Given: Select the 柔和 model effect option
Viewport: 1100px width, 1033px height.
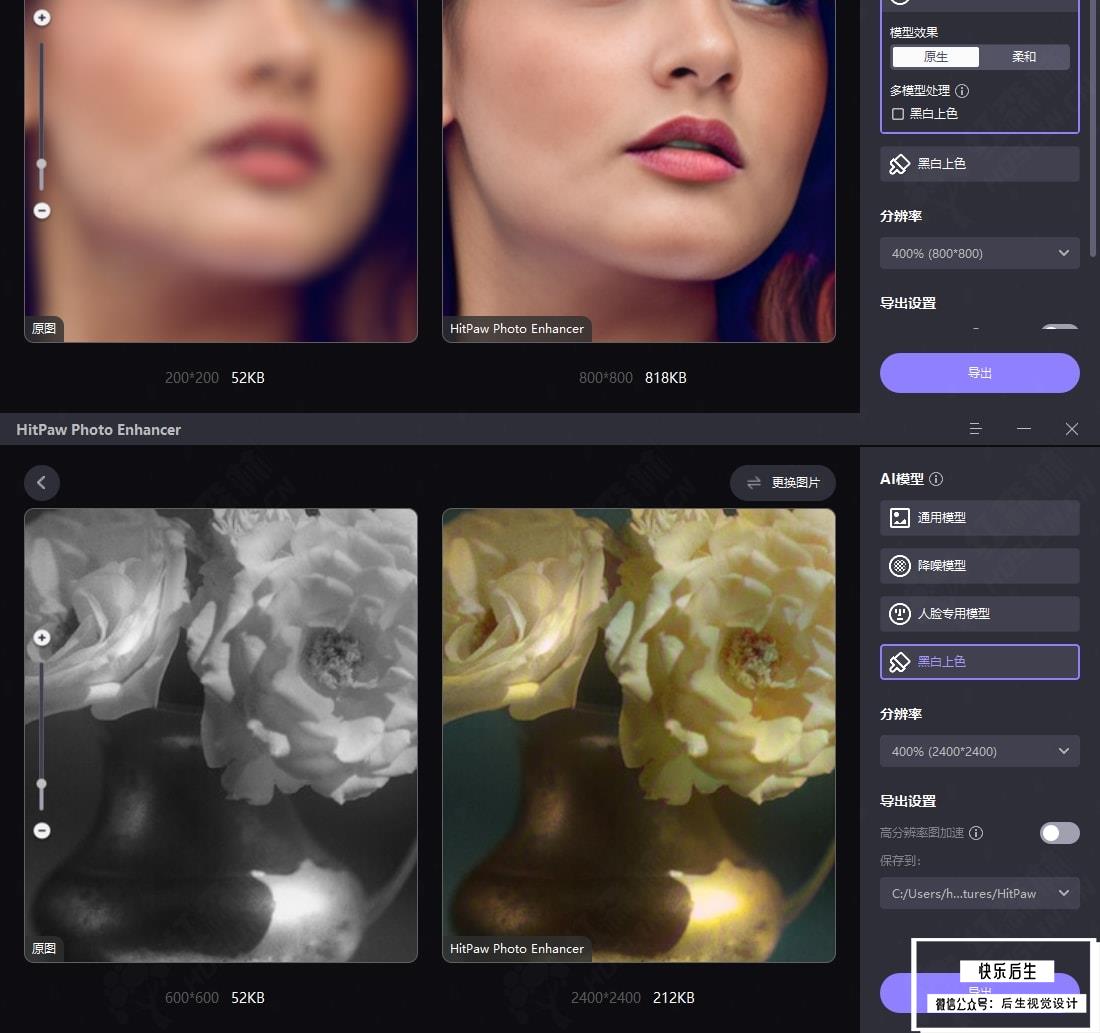Looking at the screenshot, I should pos(1024,57).
